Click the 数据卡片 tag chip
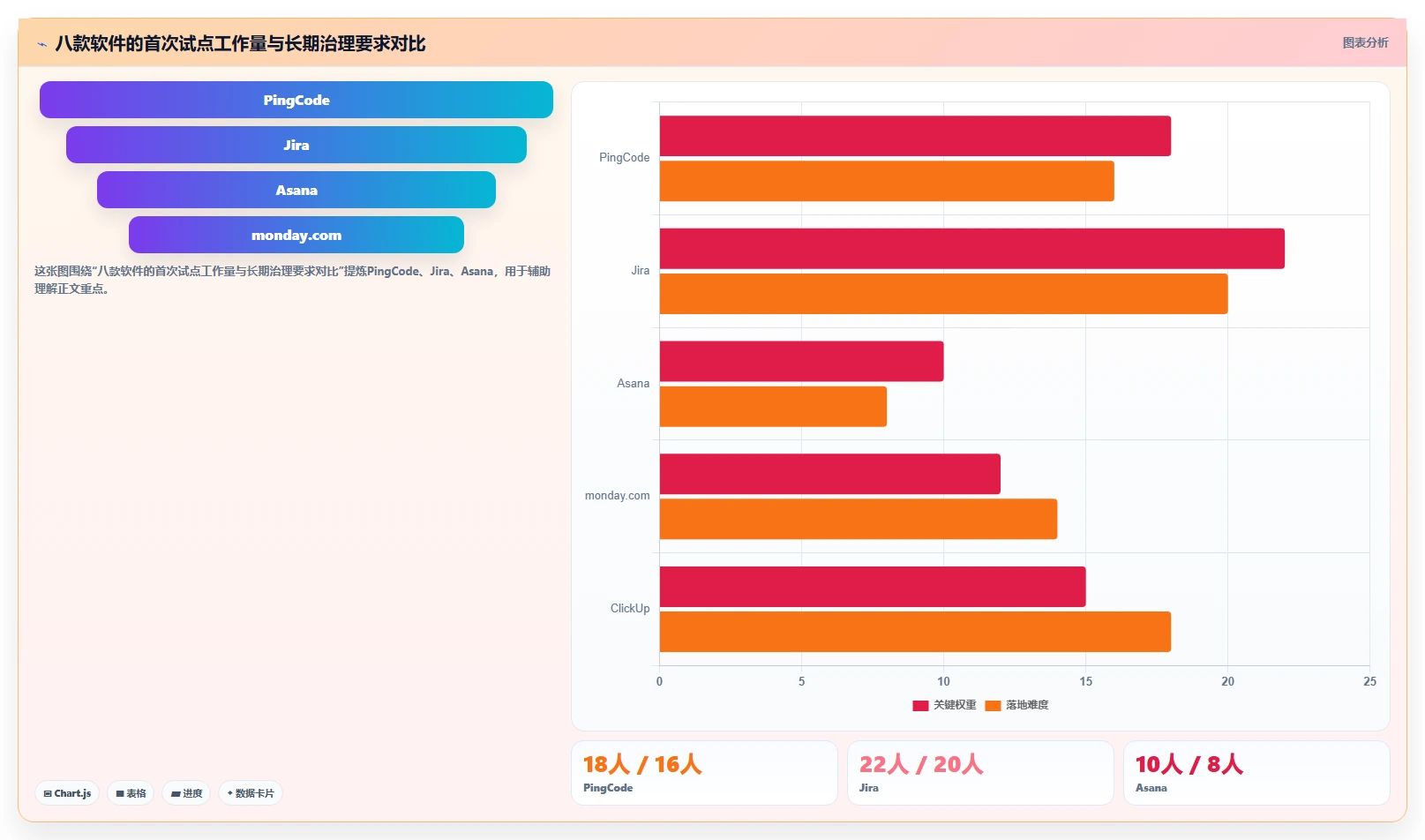 coord(251,793)
